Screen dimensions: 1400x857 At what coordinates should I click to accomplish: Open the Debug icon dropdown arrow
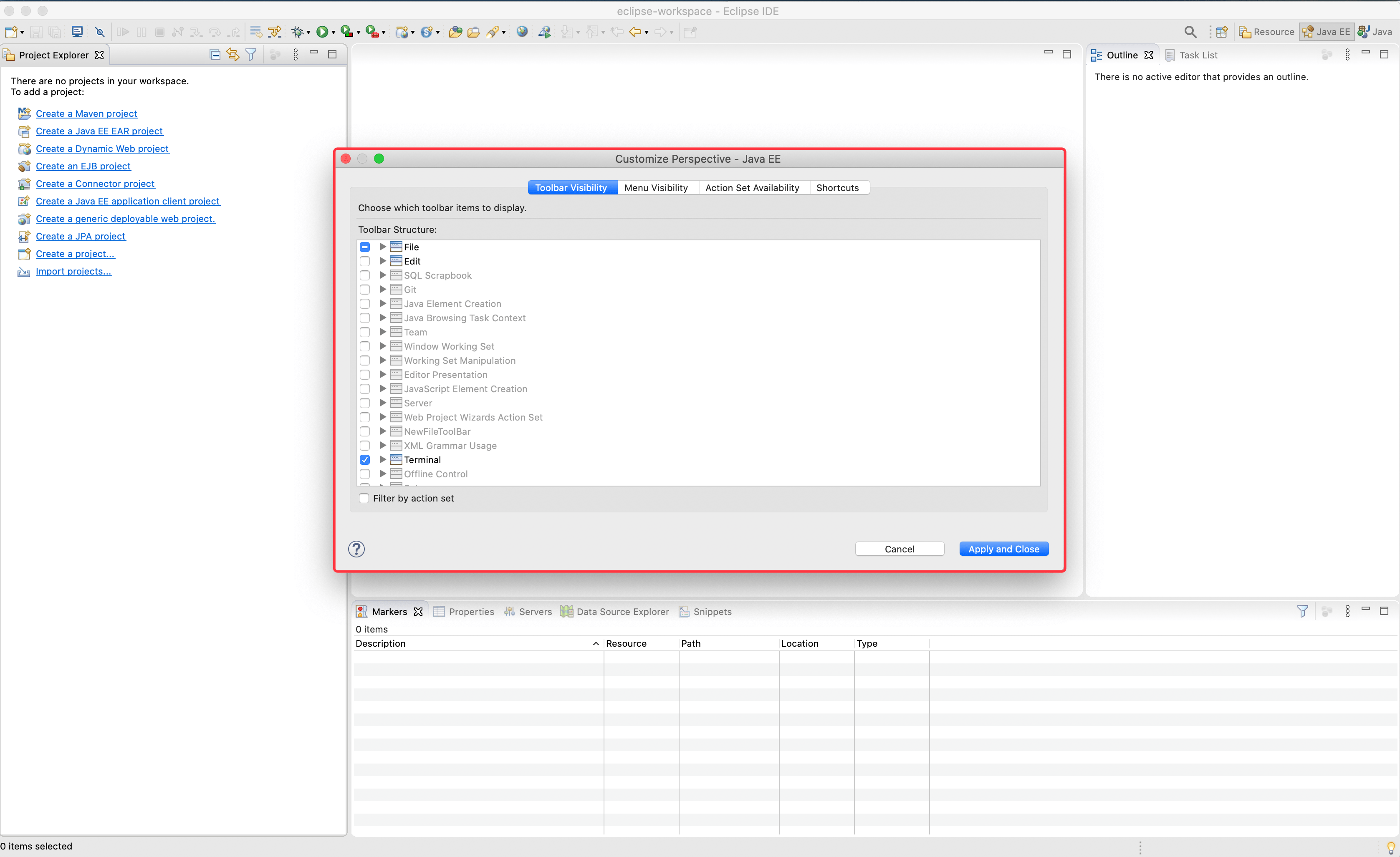pos(308,33)
